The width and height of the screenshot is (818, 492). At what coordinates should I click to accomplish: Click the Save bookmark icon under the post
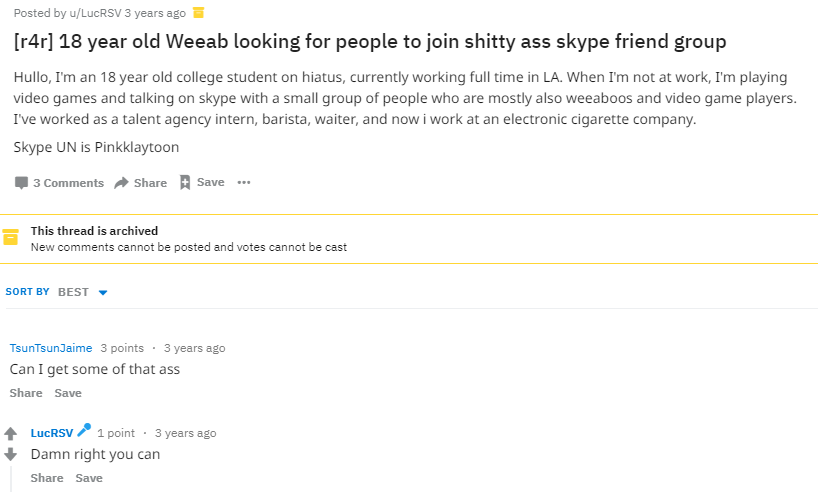[185, 182]
